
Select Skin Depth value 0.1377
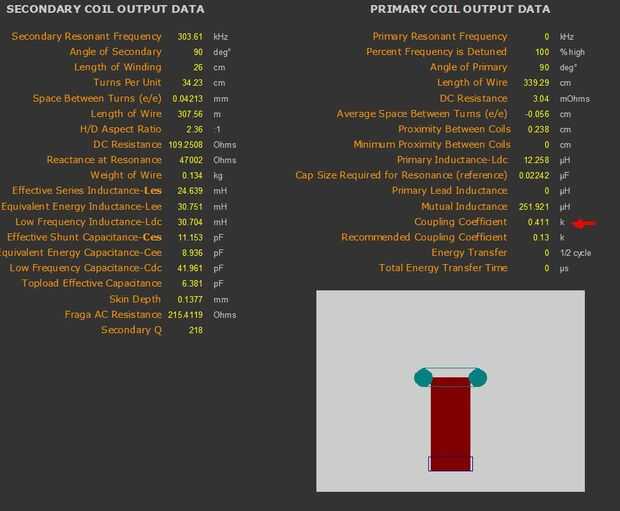tap(190, 299)
